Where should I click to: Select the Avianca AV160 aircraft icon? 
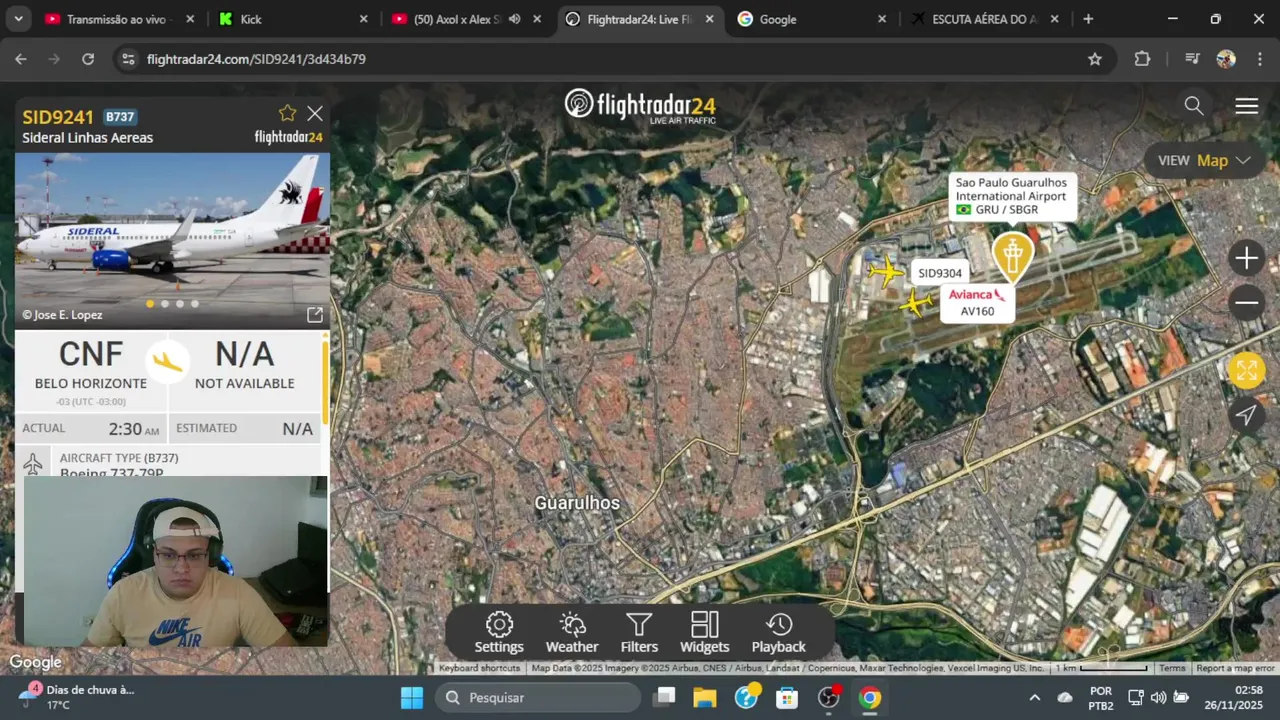click(x=916, y=303)
